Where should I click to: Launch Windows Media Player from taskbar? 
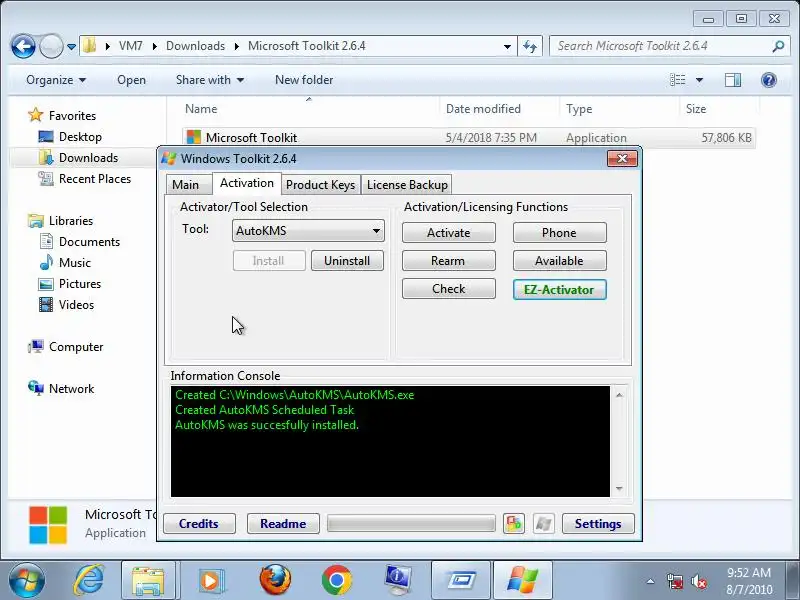pos(210,580)
